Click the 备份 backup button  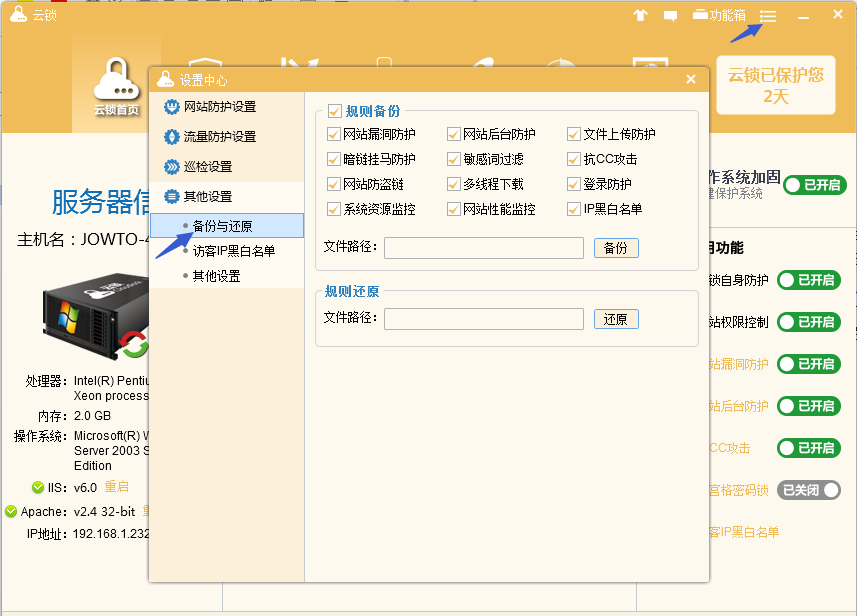pos(616,247)
